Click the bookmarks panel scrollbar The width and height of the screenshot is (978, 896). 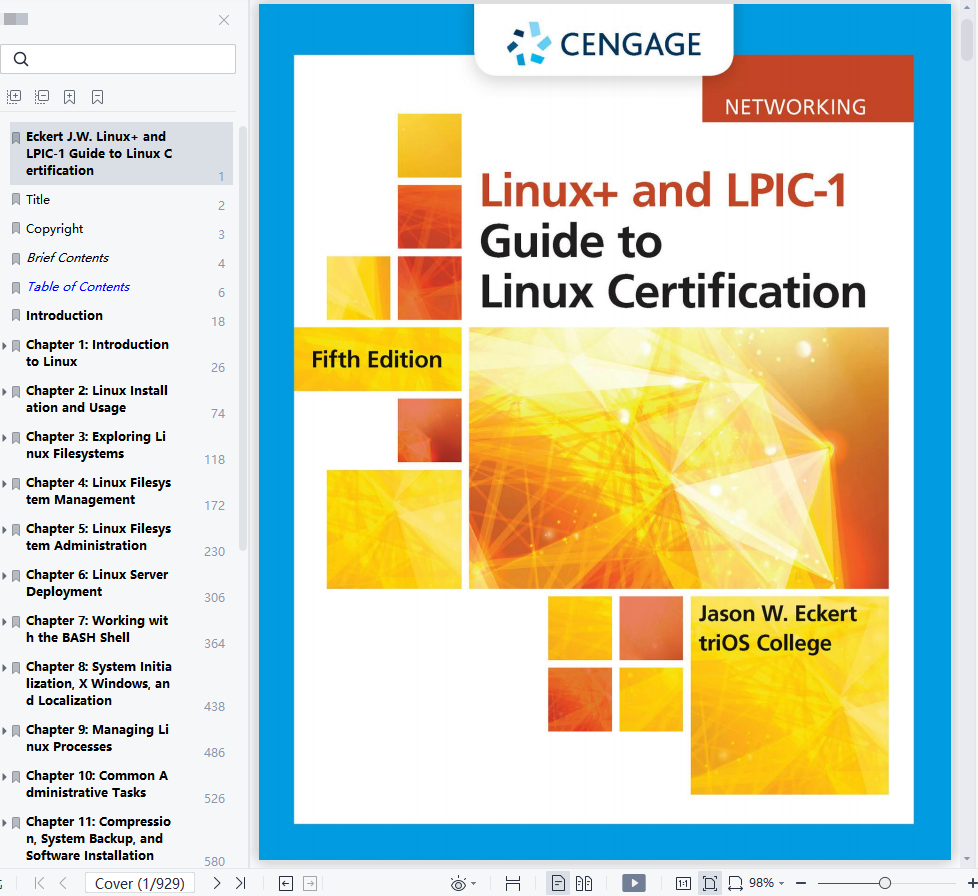243,338
